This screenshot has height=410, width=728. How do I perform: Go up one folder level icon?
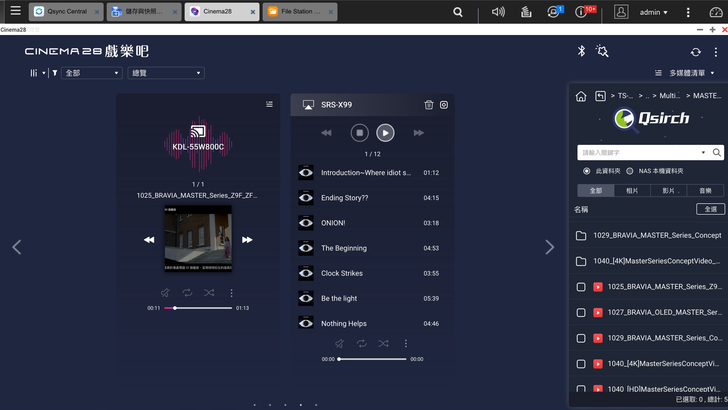tap(600, 96)
